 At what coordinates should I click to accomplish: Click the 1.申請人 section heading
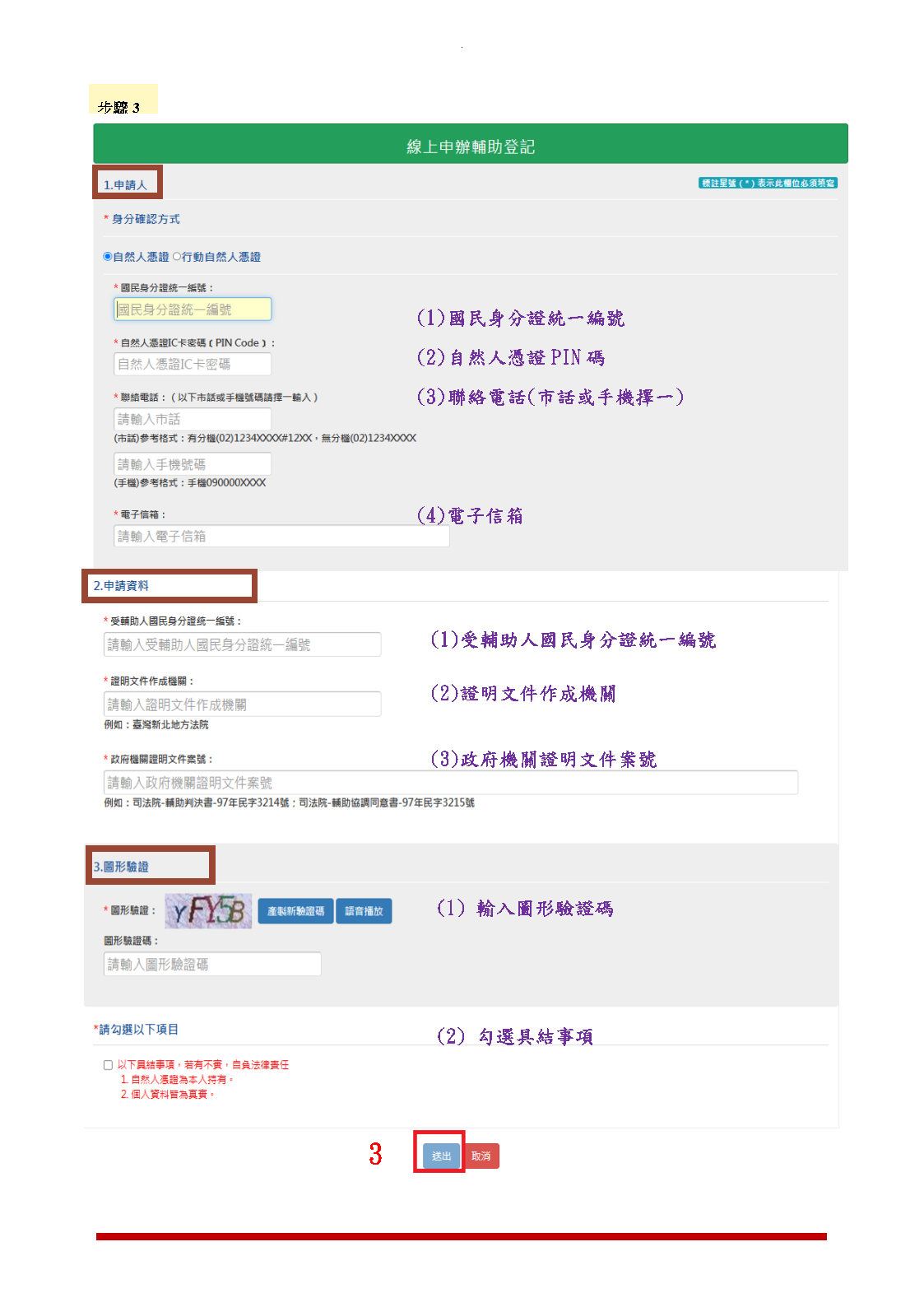pos(125,184)
